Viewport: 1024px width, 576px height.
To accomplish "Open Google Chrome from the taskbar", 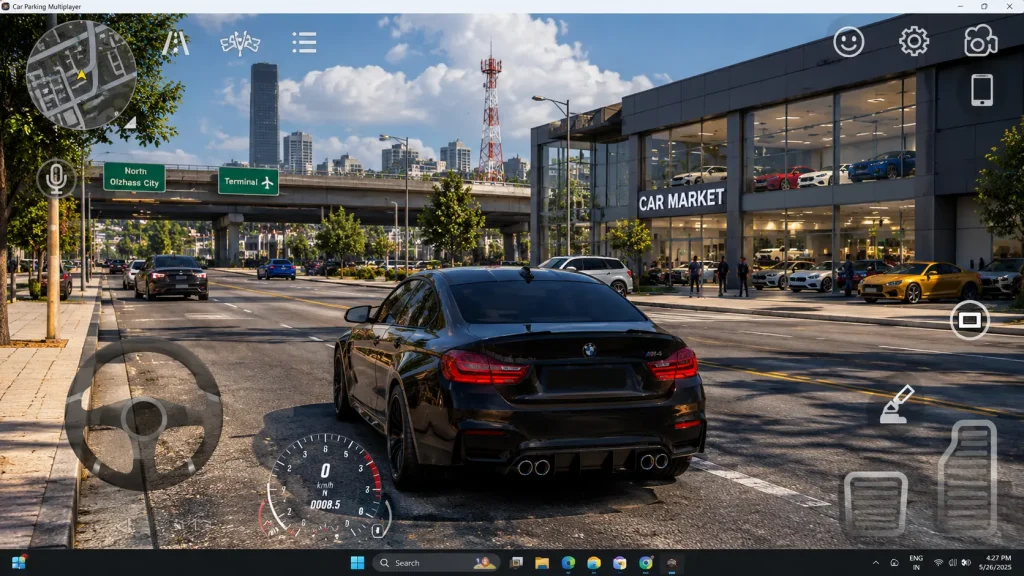I will (646, 563).
